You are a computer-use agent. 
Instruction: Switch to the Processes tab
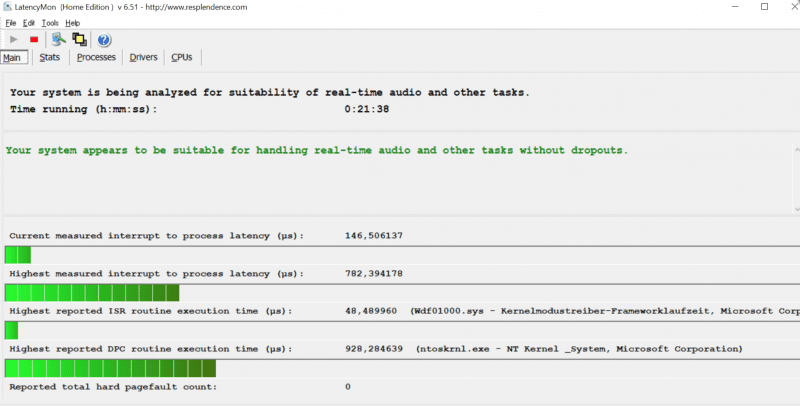coord(96,57)
